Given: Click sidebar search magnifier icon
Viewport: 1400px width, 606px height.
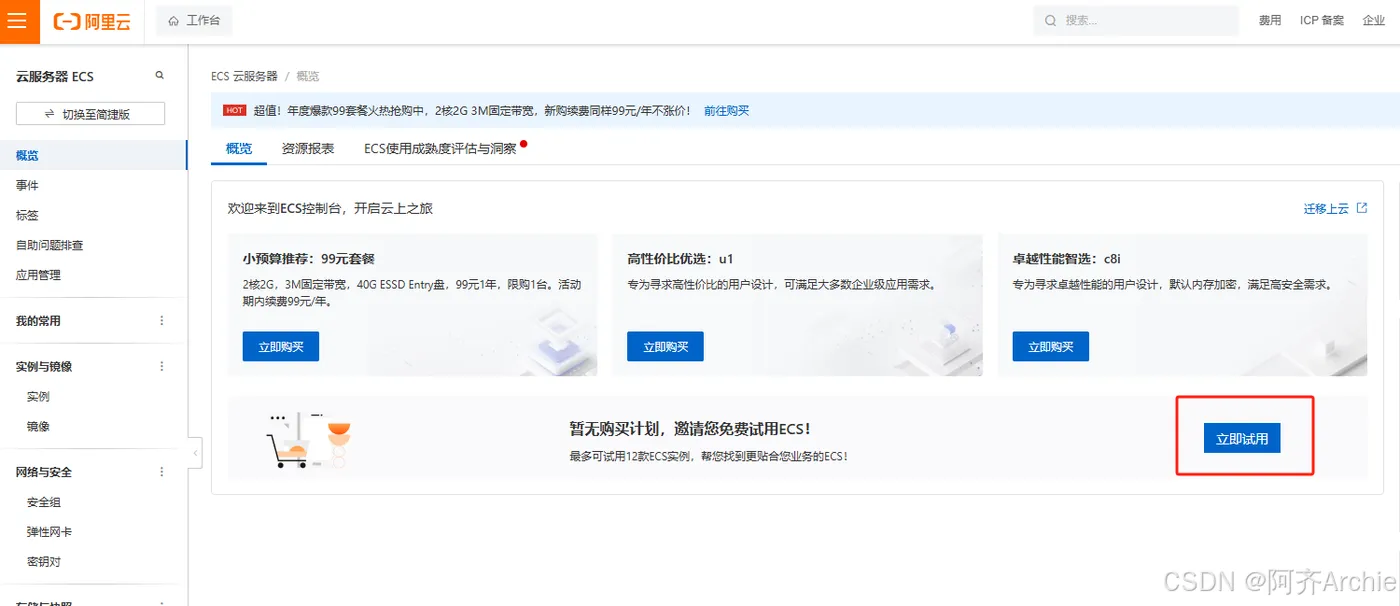Looking at the screenshot, I should click(x=159, y=76).
